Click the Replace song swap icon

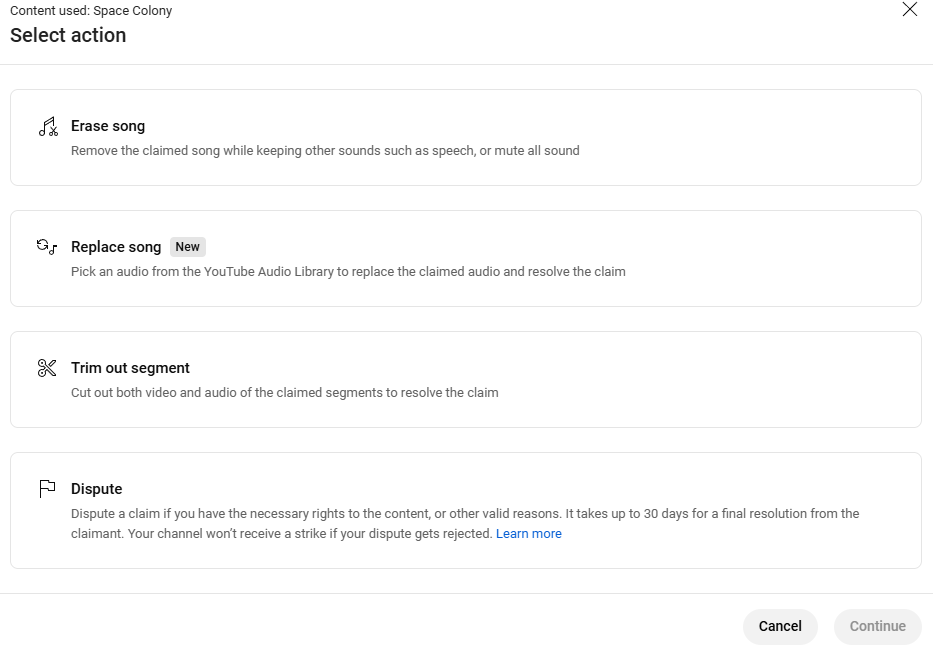(47, 247)
